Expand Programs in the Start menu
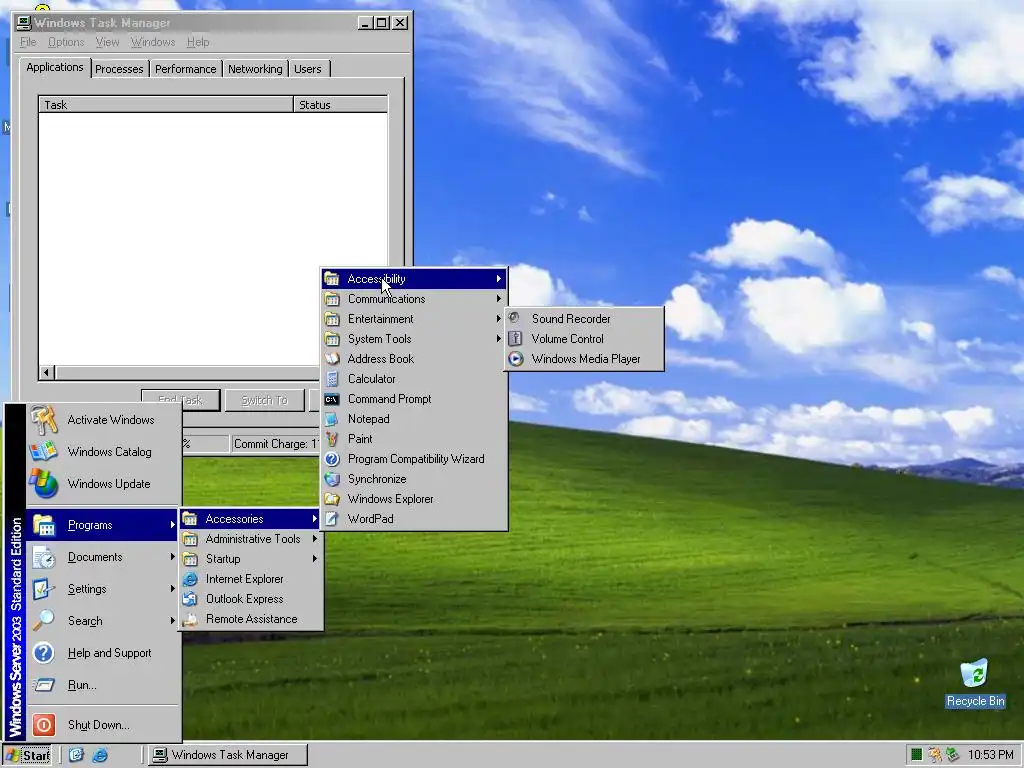1024x768 pixels. pos(103,525)
